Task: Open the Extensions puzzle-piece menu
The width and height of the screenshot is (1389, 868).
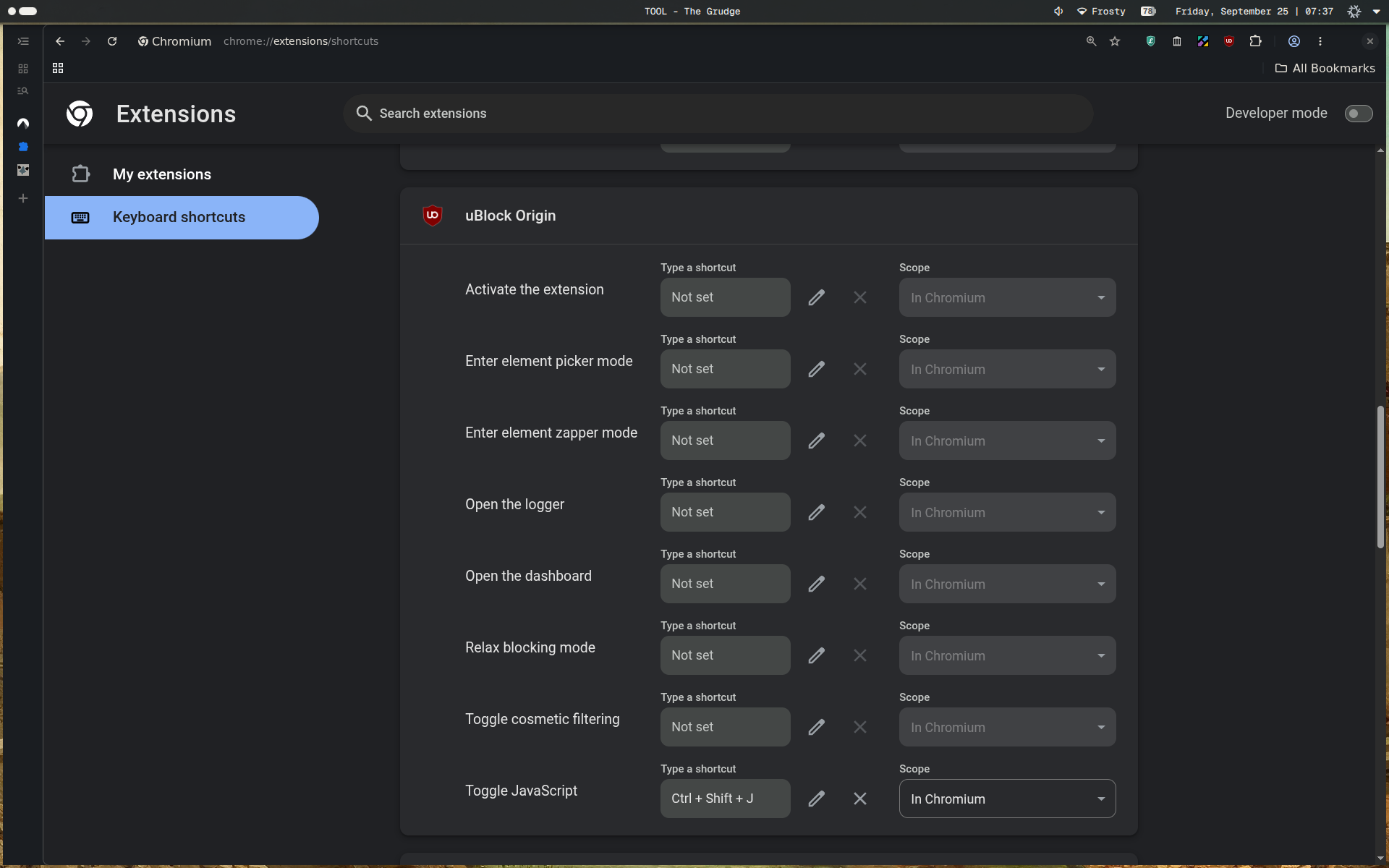Action: click(x=1255, y=41)
